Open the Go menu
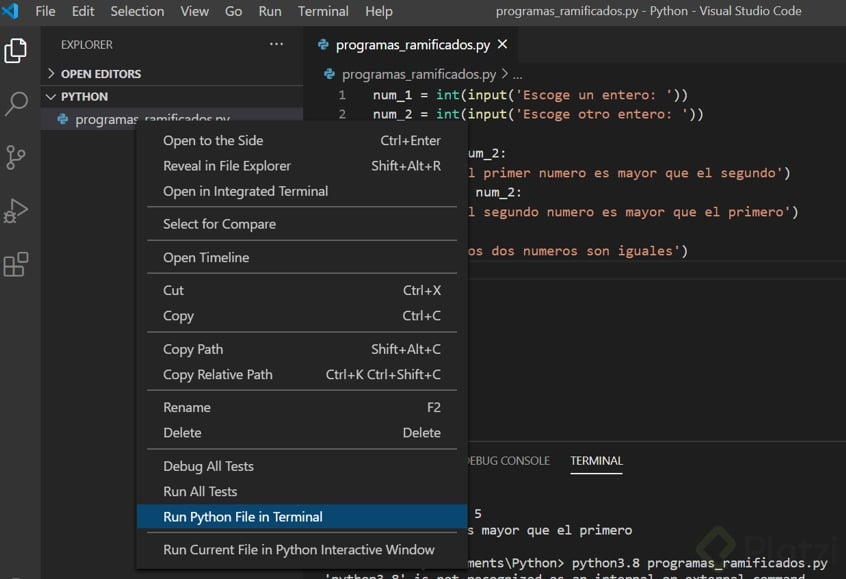 233,11
